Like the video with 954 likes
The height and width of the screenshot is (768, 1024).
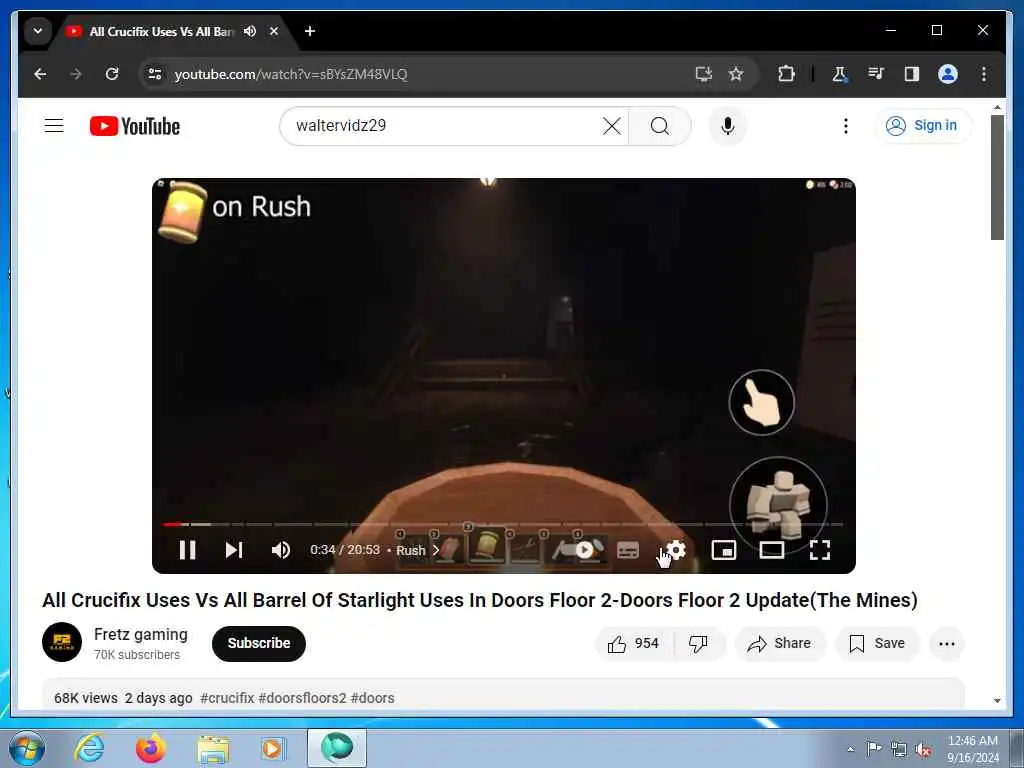(x=633, y=643)
